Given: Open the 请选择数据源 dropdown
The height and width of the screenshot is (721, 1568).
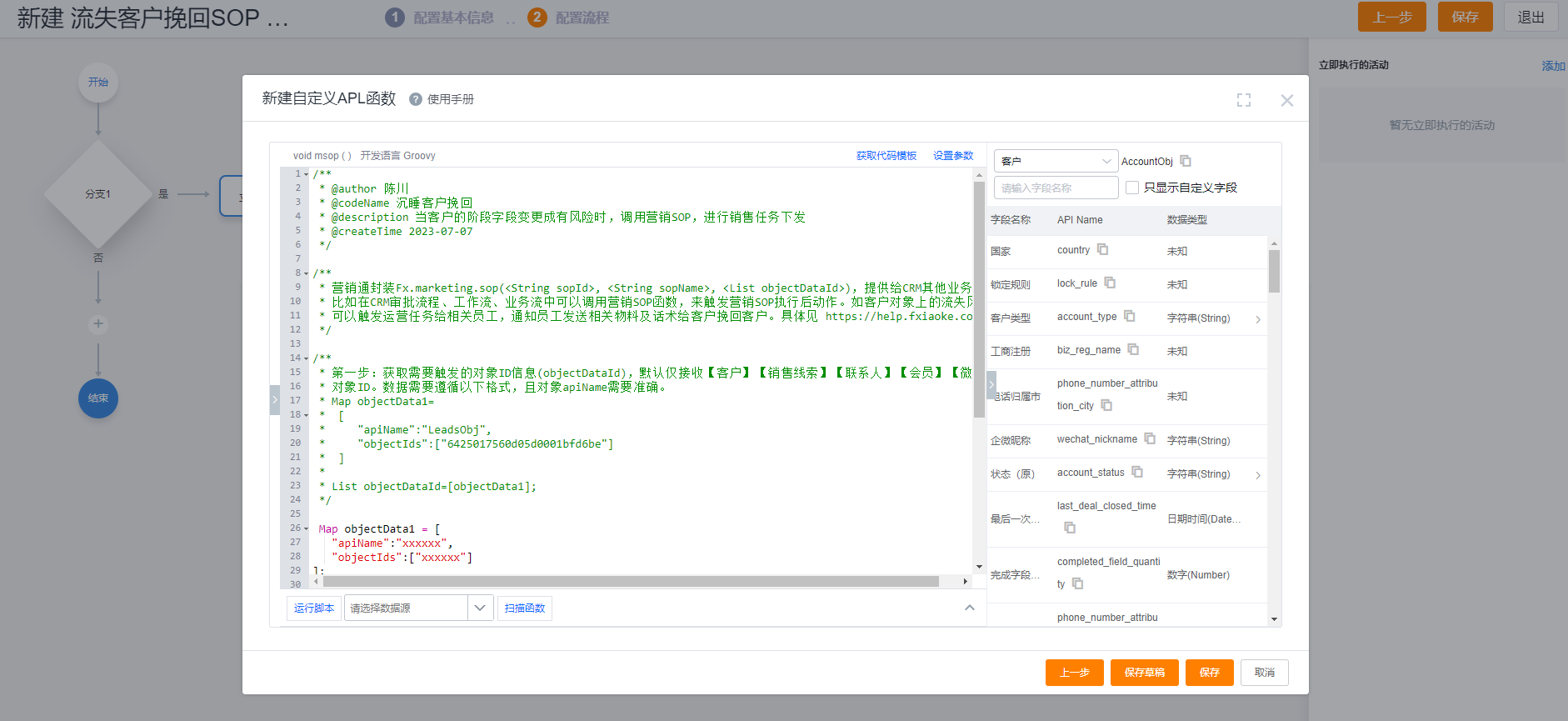Looking at the screenshot, I should tap(419, 608).
